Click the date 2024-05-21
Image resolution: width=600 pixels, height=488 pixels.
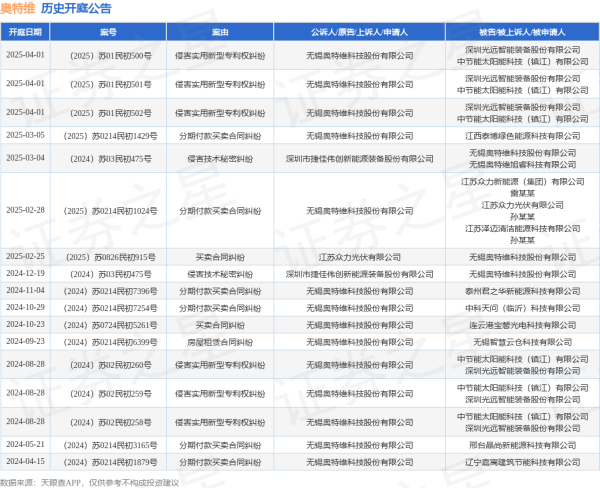[25, 444]
